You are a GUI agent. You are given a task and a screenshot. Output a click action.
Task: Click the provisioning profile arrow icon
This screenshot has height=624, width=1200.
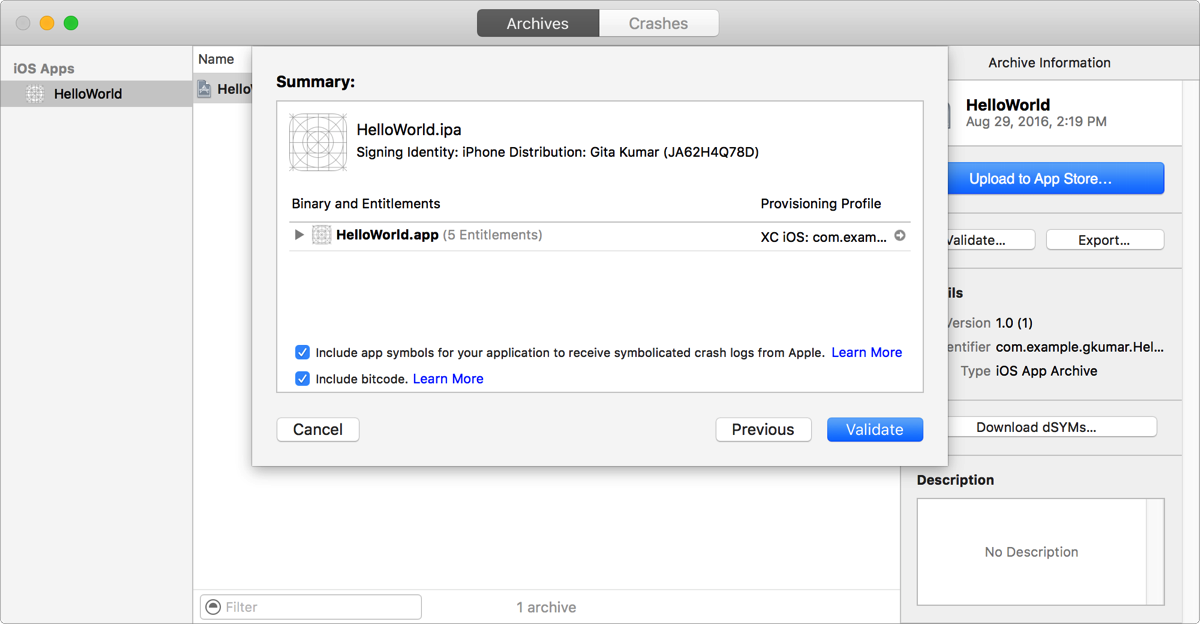(x=900, y=236)
